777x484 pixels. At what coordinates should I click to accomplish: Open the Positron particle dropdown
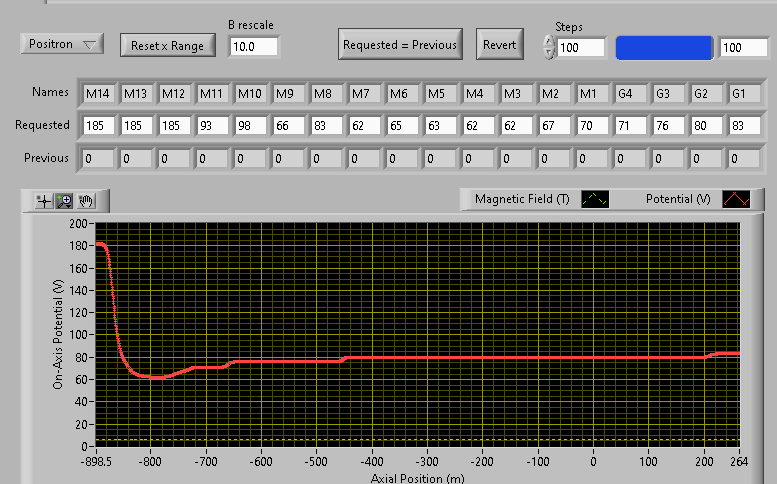[62, 44]
